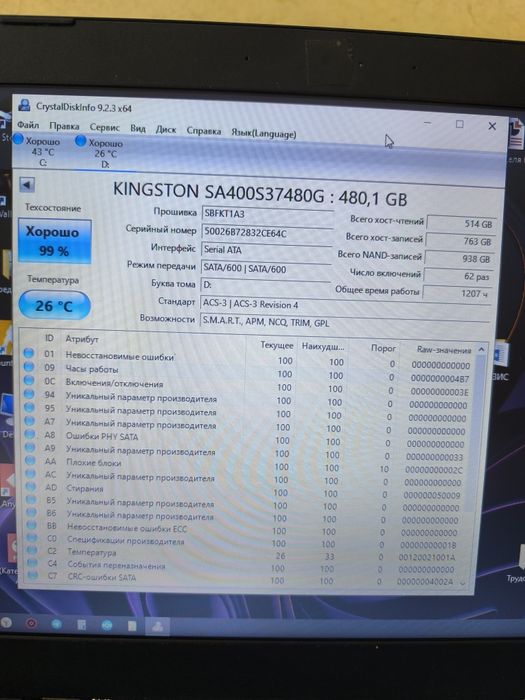The height and width of the screenshot is (700, 525).
Task: Click the total host reads value 514 GB
Action: [x=460, y=224]
